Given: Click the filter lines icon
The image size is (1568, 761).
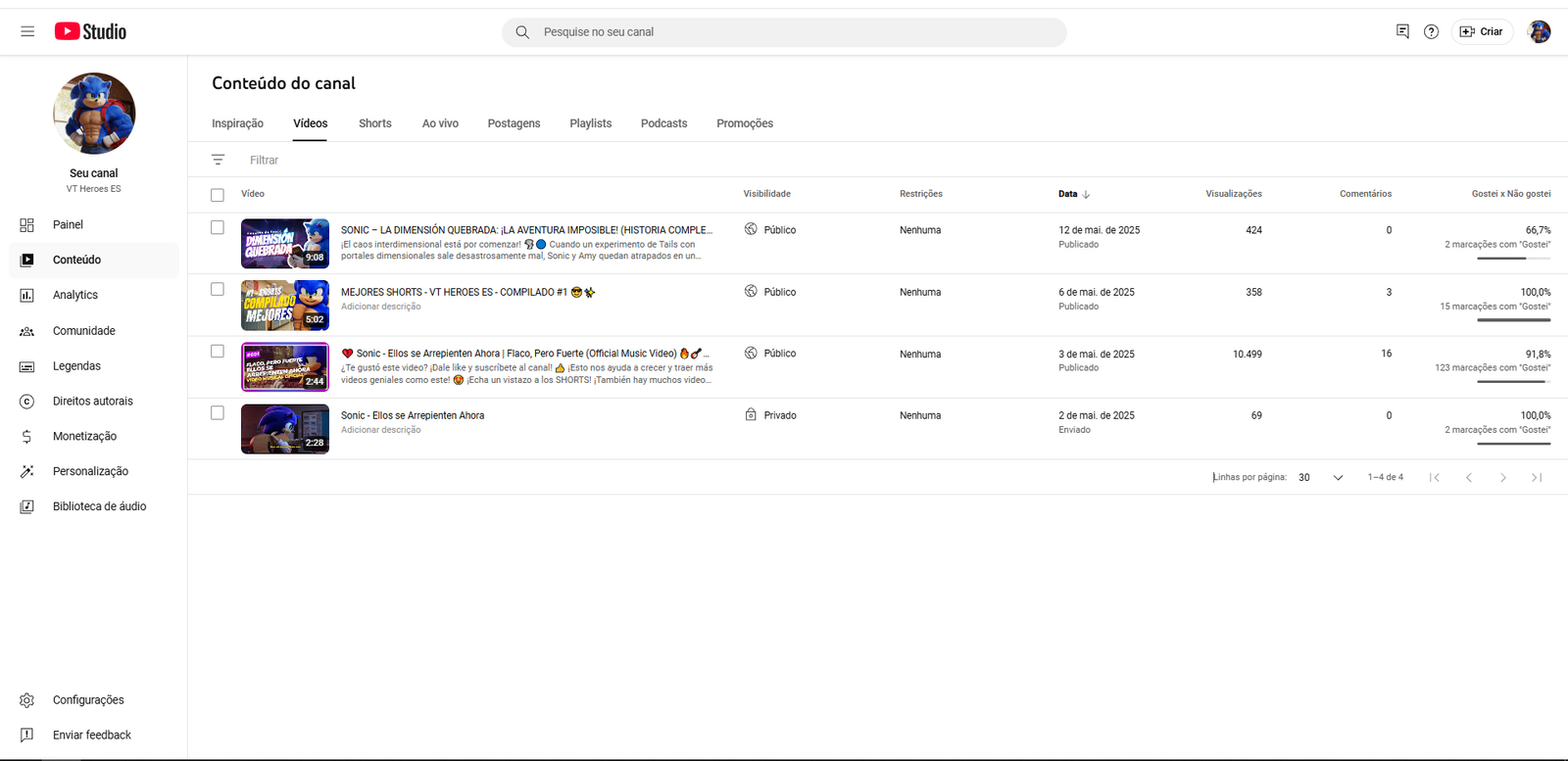Looking at the screenshot, I should coord(218,160).
